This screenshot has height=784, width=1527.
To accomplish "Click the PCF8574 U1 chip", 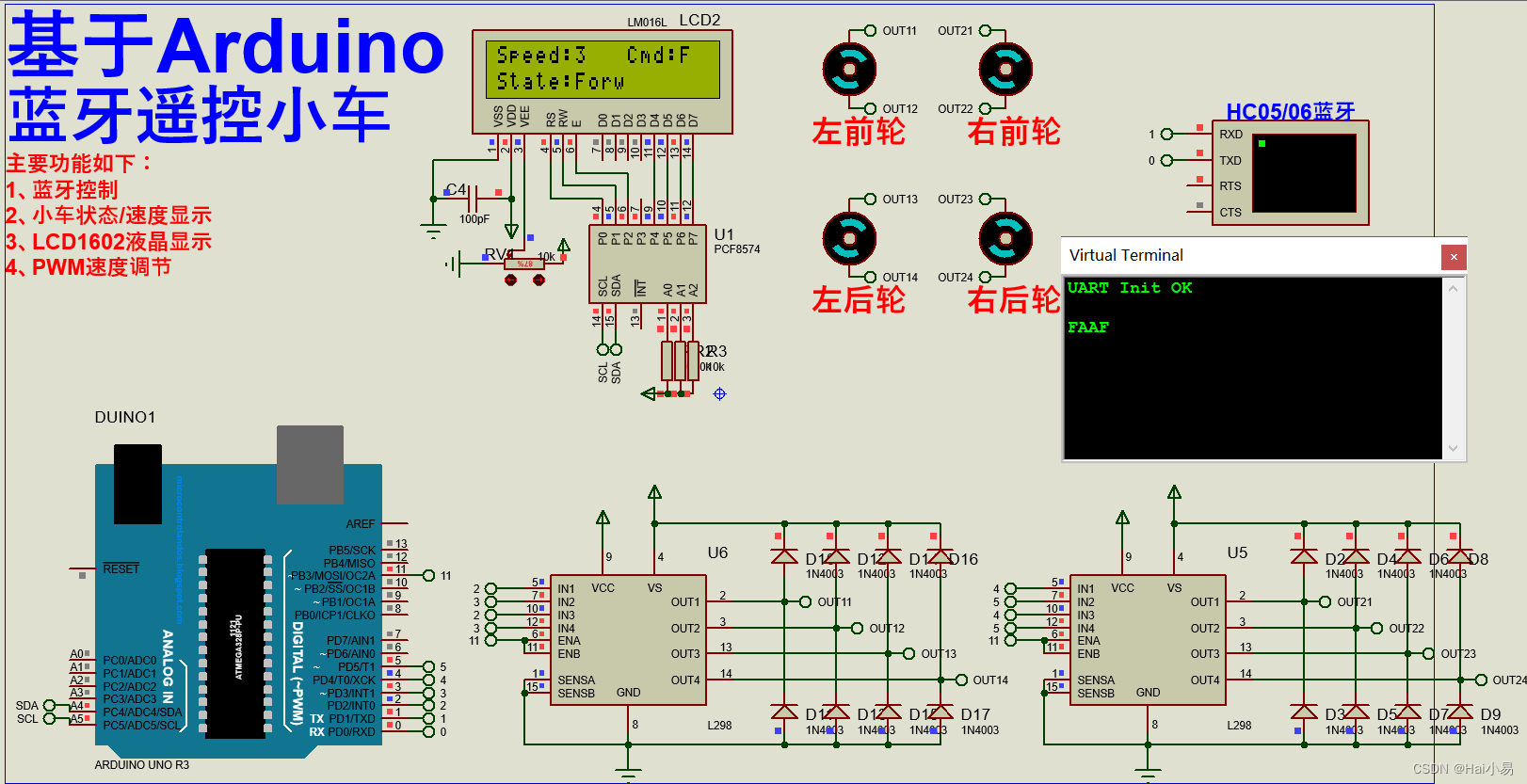I will [x=647, y=264].
